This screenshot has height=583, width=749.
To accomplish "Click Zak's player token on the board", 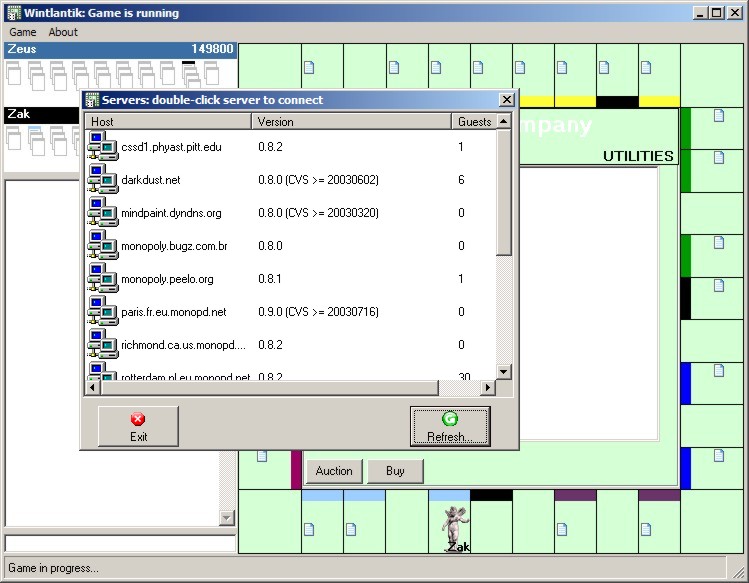I will pyautogui.click(x=456, y=523).
